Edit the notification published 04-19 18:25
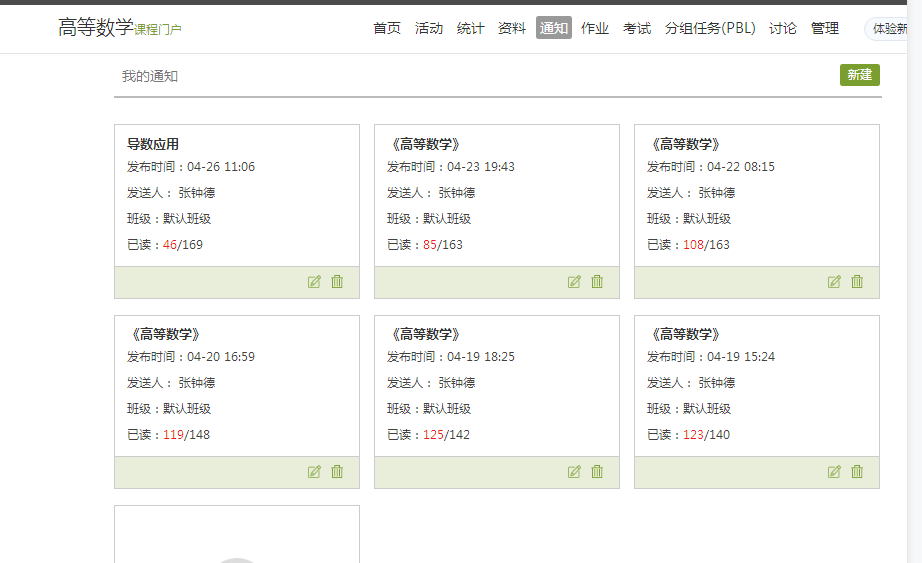Image resolution: width=922 pixels, height=563 pixels. (574, 472)
